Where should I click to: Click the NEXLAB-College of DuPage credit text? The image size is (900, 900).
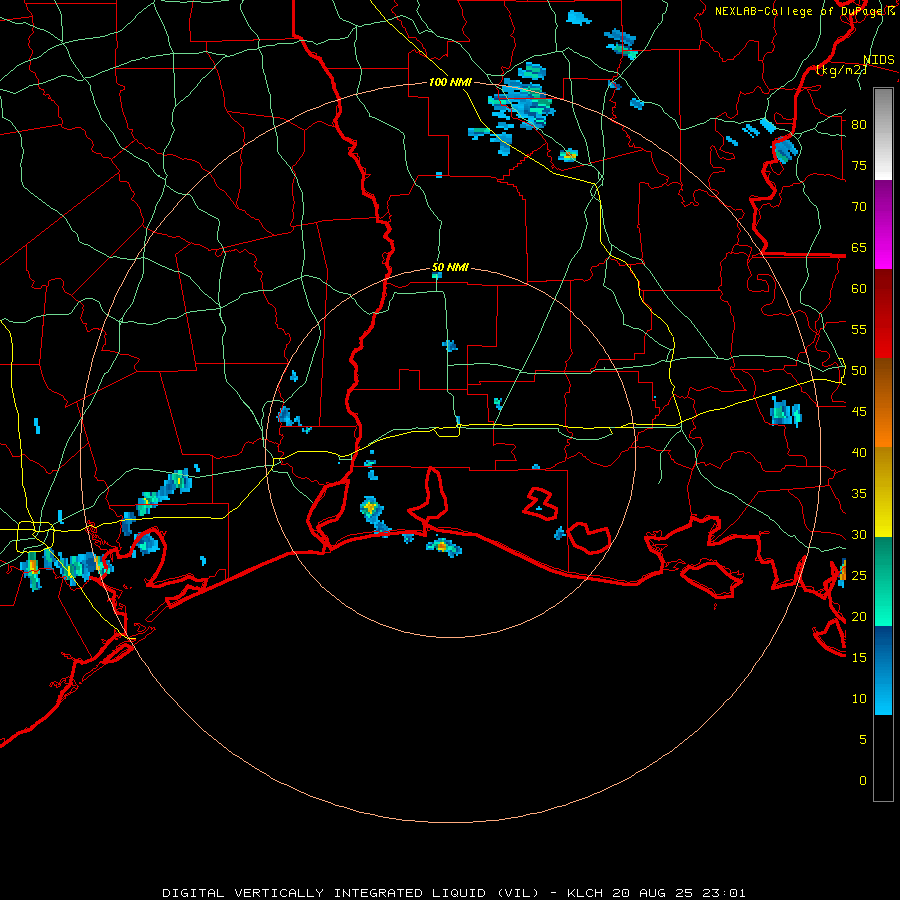[805, 11]
